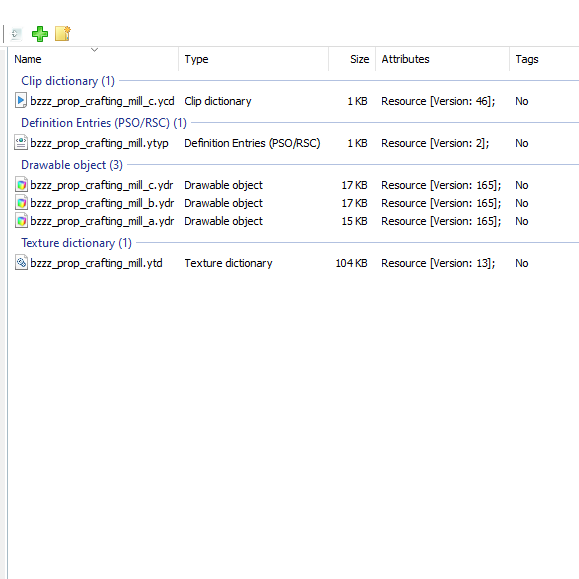Collapse the Clip dictionary (1) group
Image resolution: width=579 pixels, height=579 pixels.
click(68, 81)
